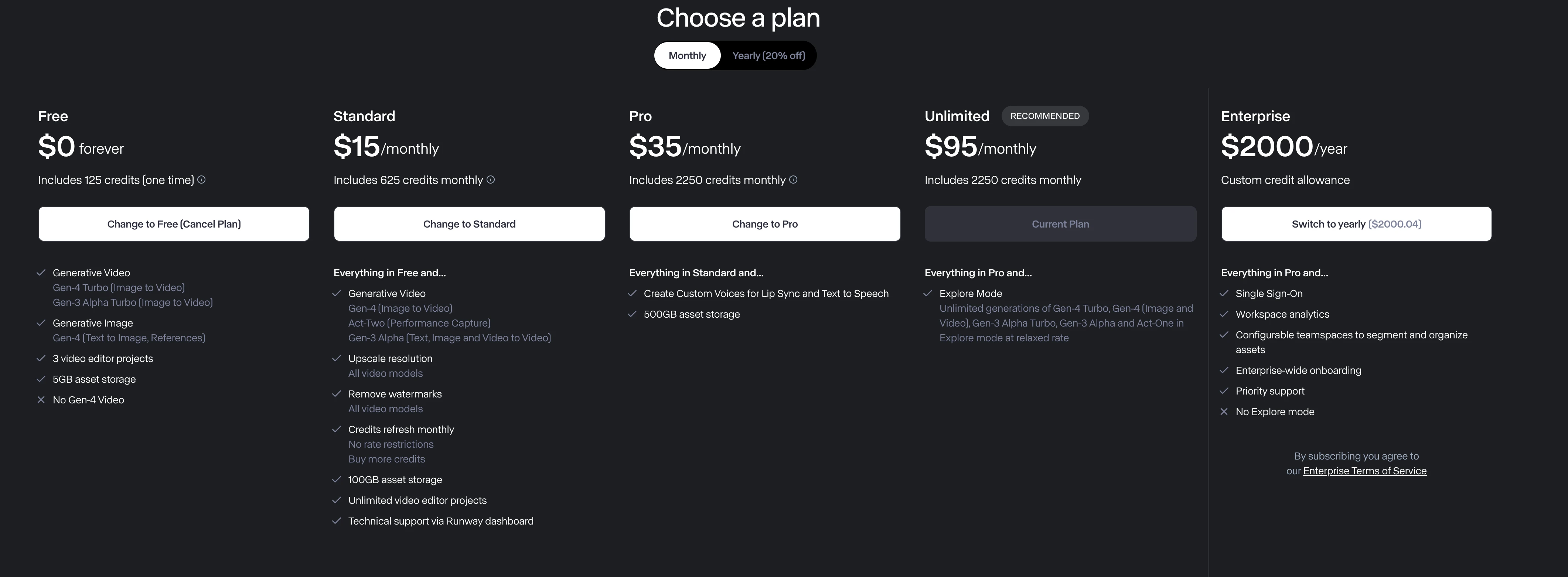Click checkmark beside 500GB asset storage
This screenshot has height=577, width=1568.
[x=632, y=314]
